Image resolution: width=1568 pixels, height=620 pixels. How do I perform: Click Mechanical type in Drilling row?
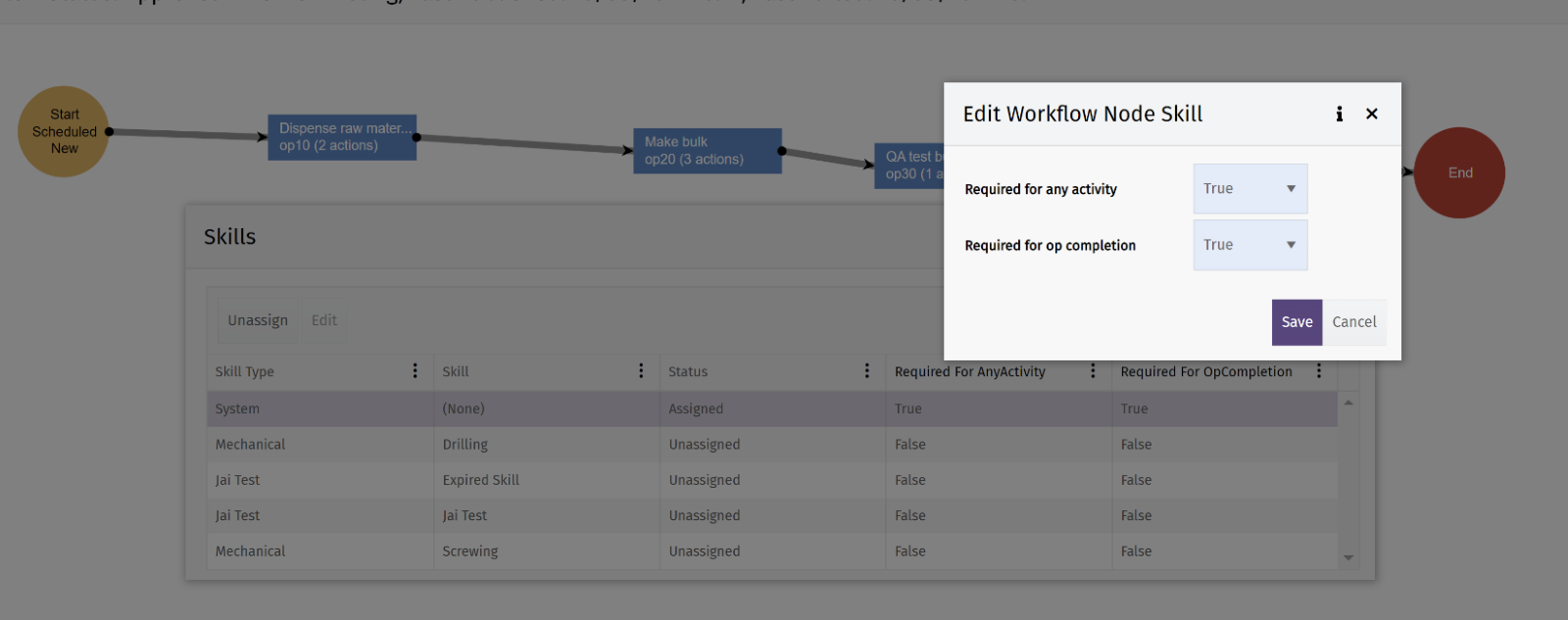(x=319, y=445)
